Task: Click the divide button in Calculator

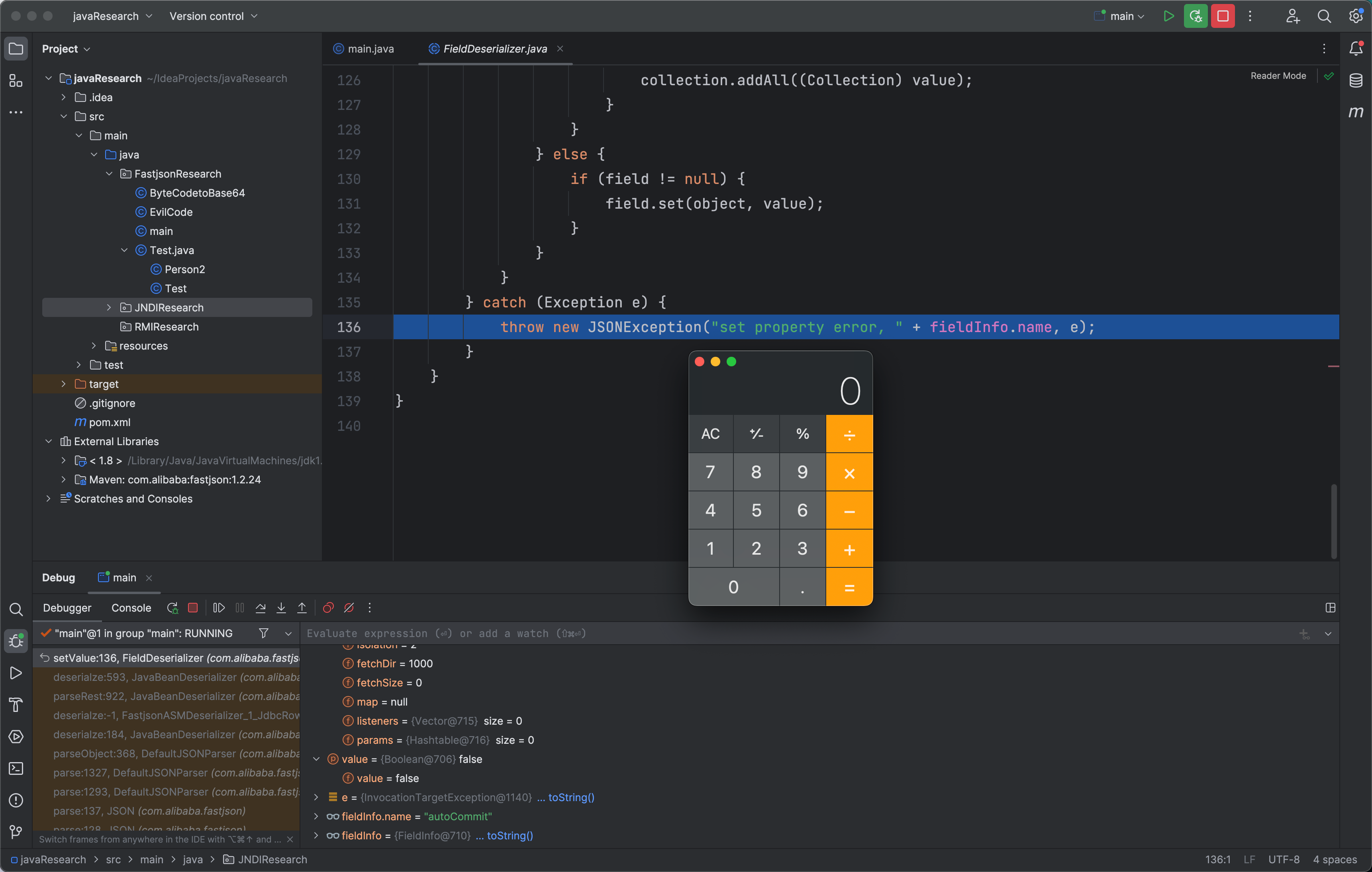Action: point(849,434)
